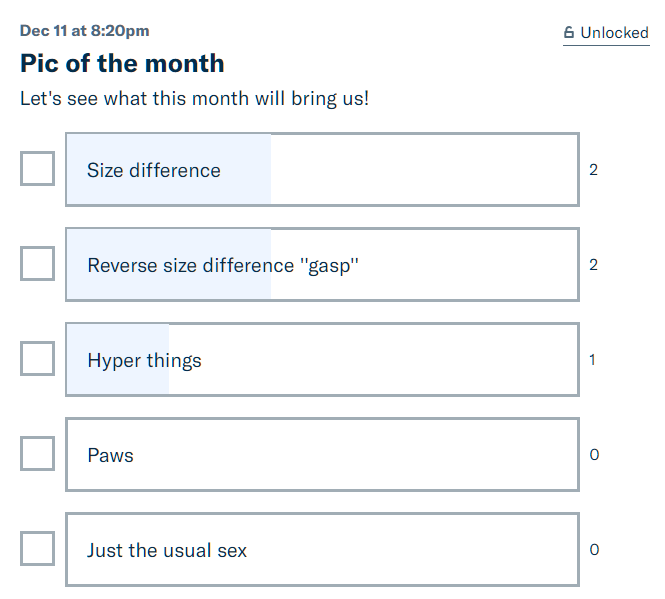Screen dimensions: 665x599
Task: Choose the Reverse size difference "gasp" option bar
Action: point(322,265)
